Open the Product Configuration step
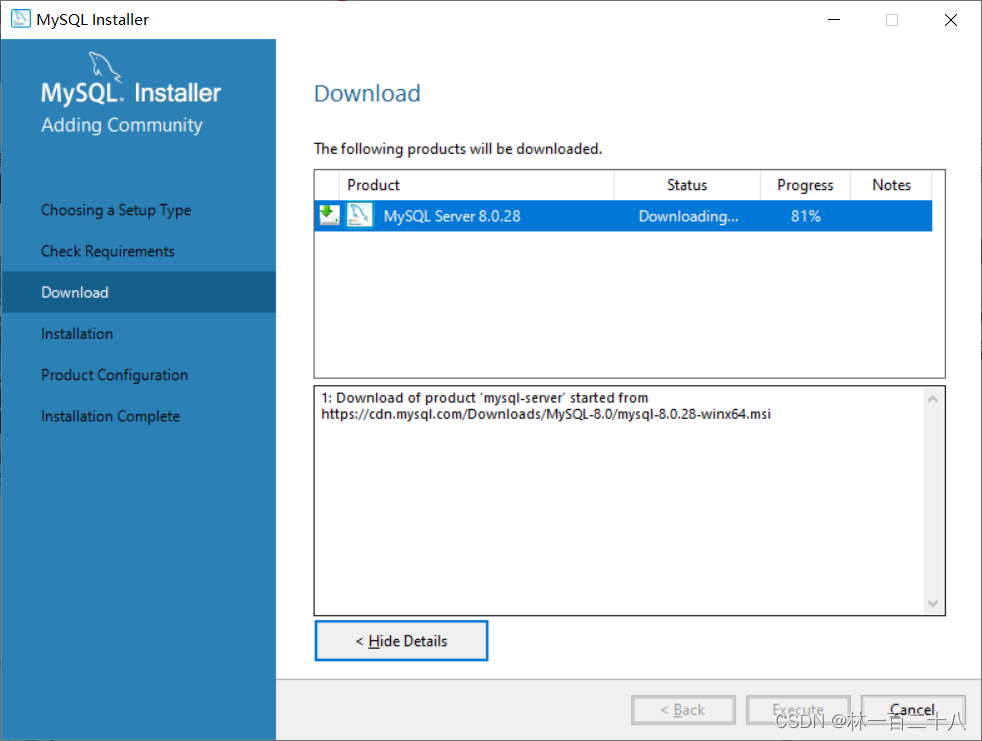This screenshot has height=741, width=982. [x=115, y=375]
